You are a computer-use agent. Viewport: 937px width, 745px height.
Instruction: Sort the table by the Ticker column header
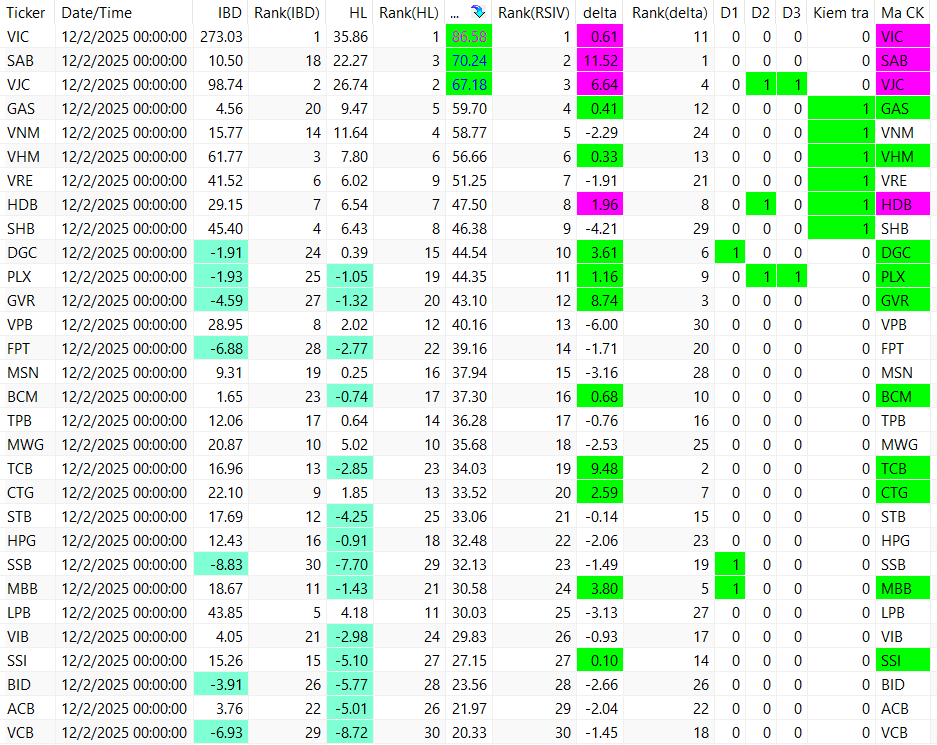[x=26, y=13]
